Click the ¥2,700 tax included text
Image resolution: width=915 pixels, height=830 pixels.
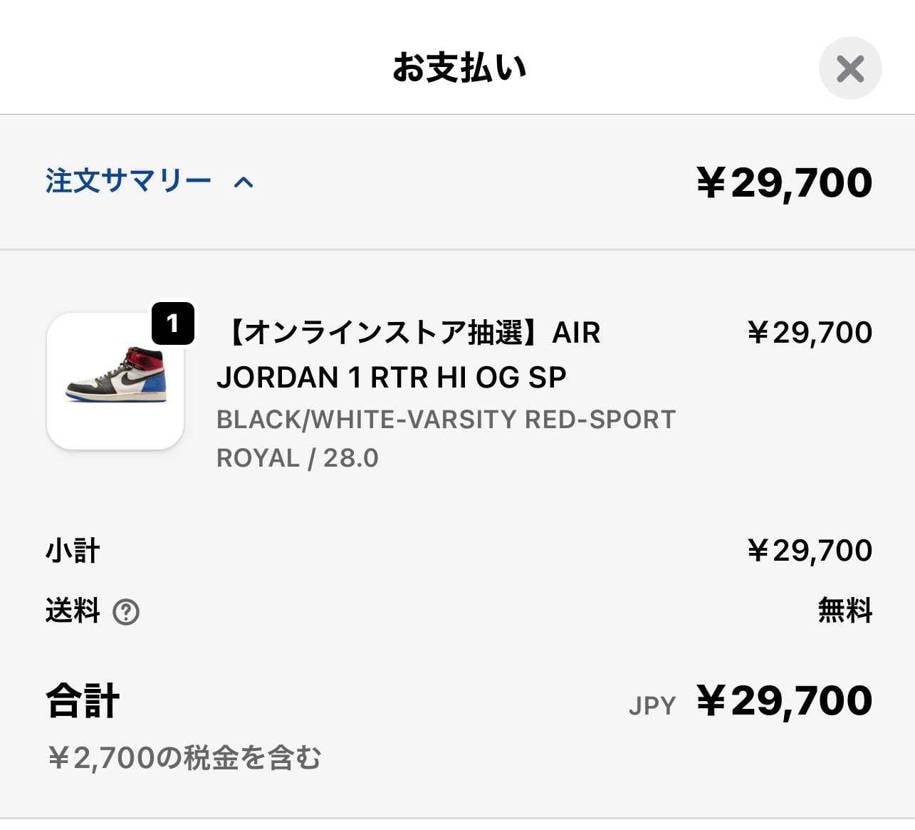click(185, 758)
